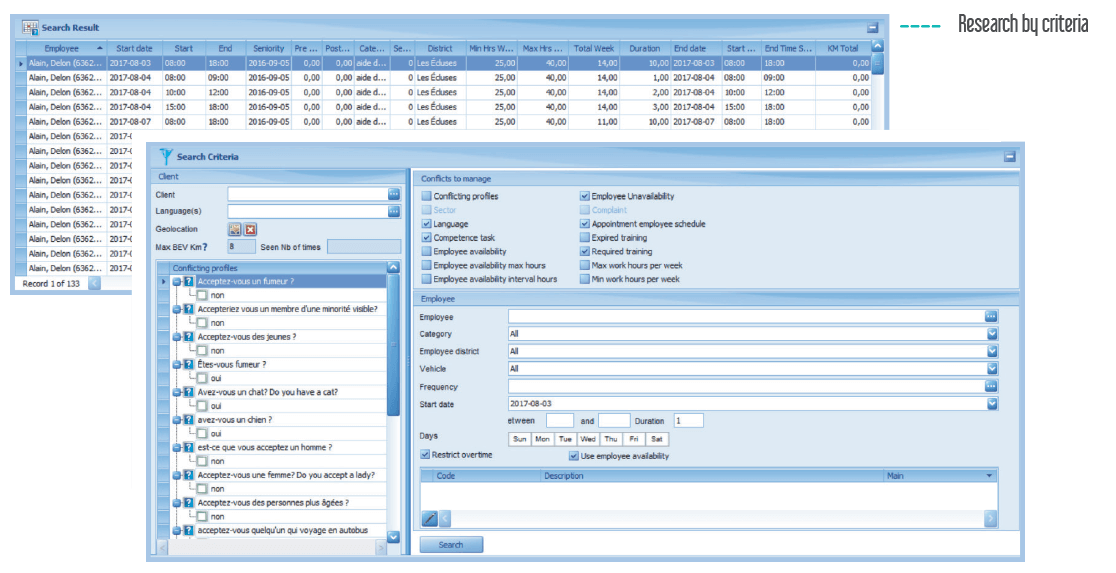Check 'oui' under 'Êtes-vous fumeur ?'

click(202, 378)
